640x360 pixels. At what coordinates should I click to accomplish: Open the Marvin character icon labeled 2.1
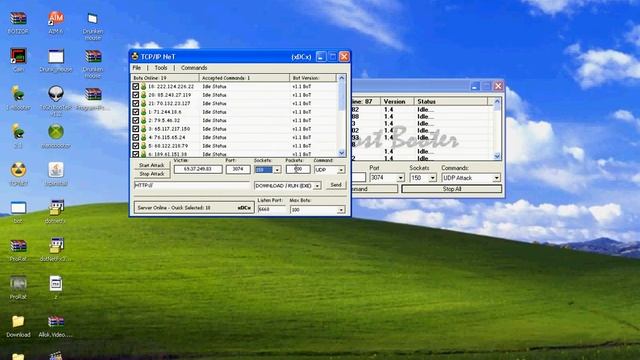pos(18,132)
